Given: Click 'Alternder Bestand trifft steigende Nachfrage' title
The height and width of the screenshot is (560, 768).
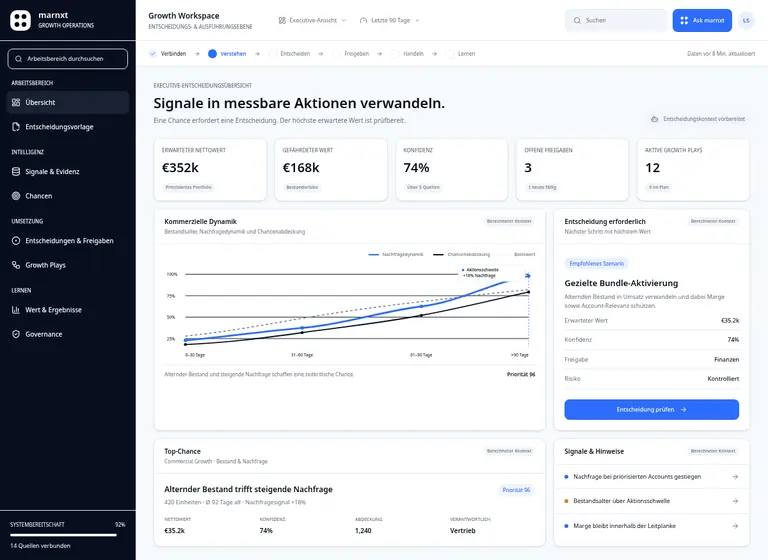Looking at the screenshot, I should click(x=248, y=489).
